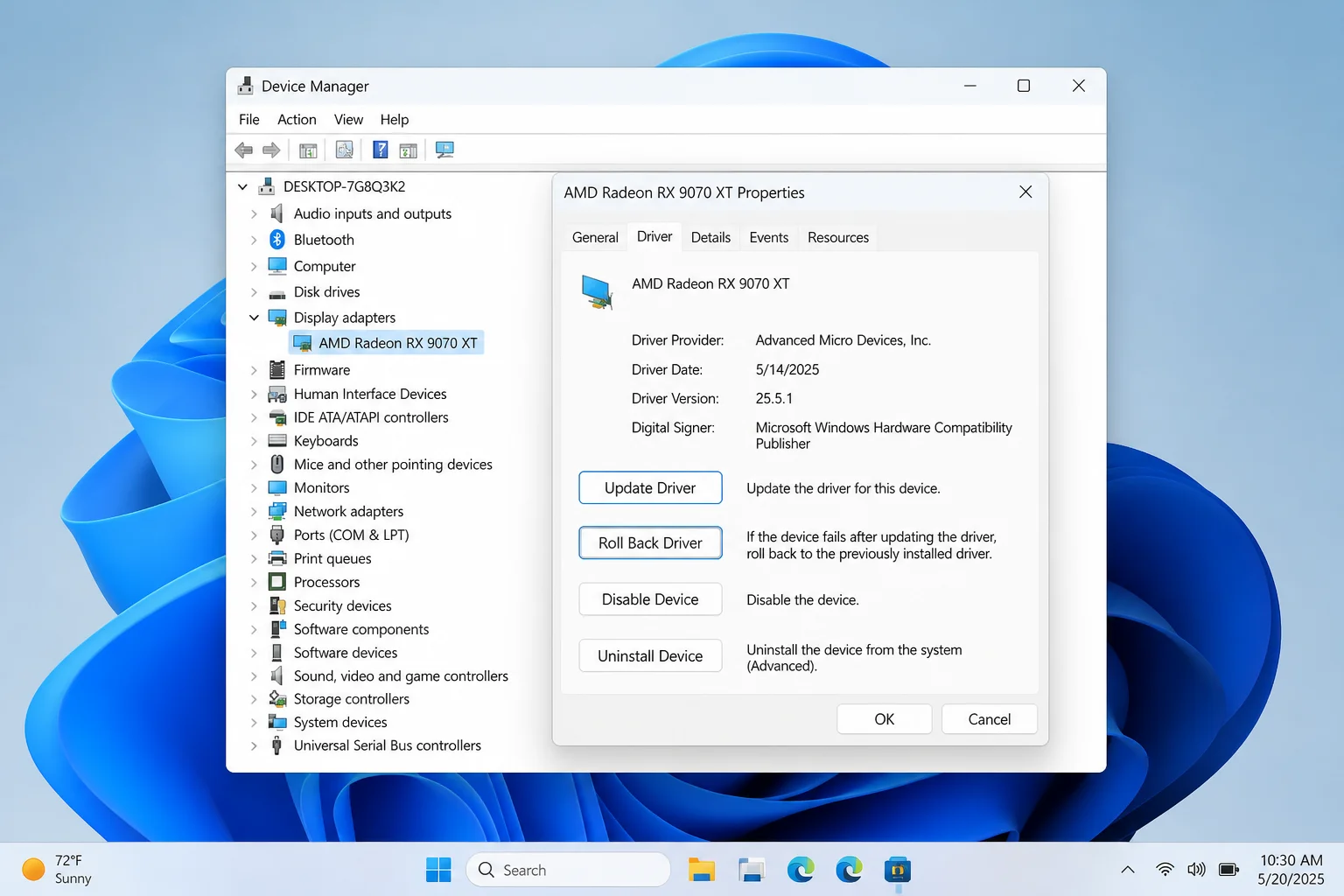Click the Roll Back Driver button
The width and height of the screenshot is (1344, 896).
650,543
